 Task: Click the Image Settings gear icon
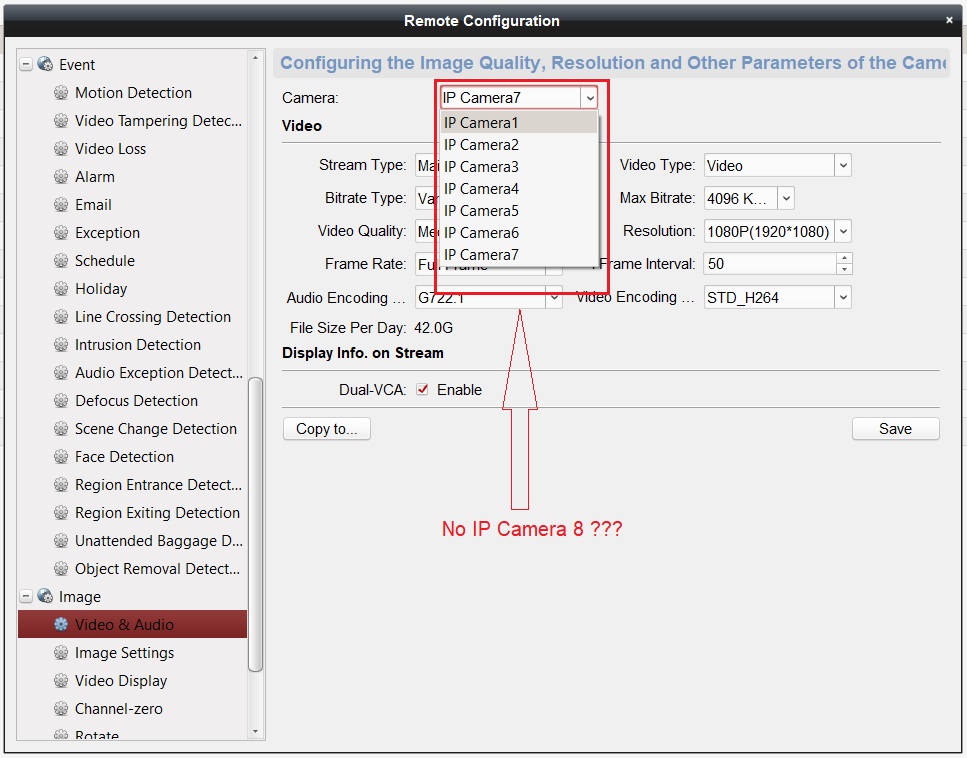click(61, 653)
